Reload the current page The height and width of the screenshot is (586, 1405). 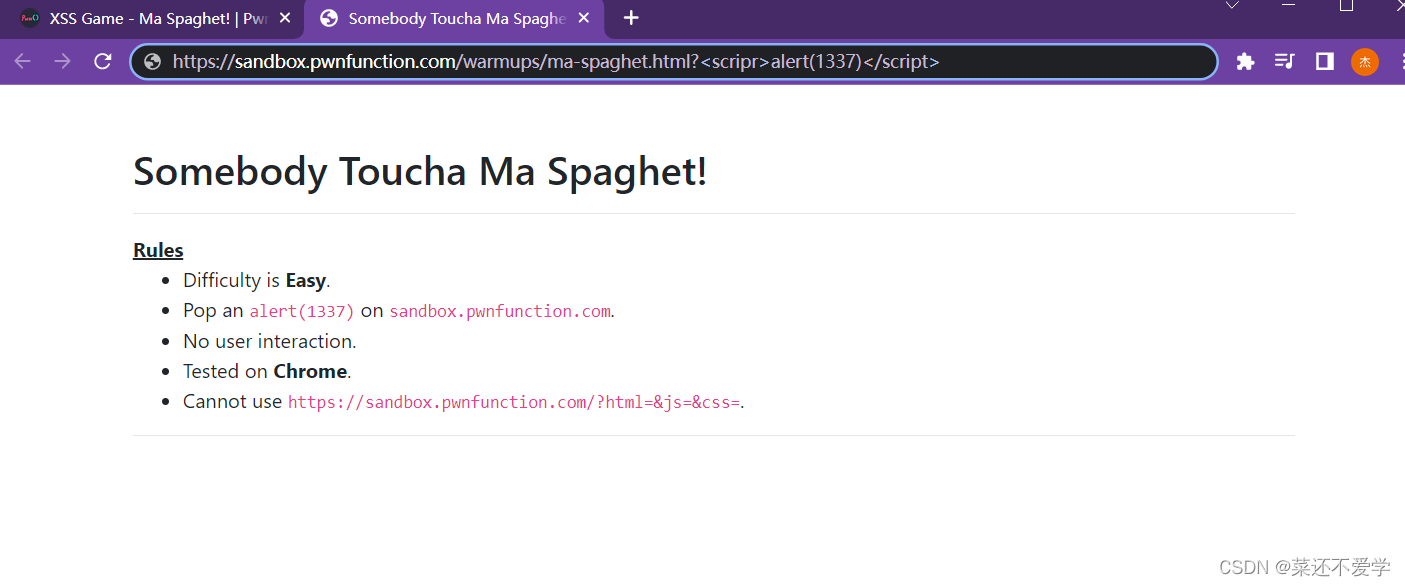[x=102, y=62]
